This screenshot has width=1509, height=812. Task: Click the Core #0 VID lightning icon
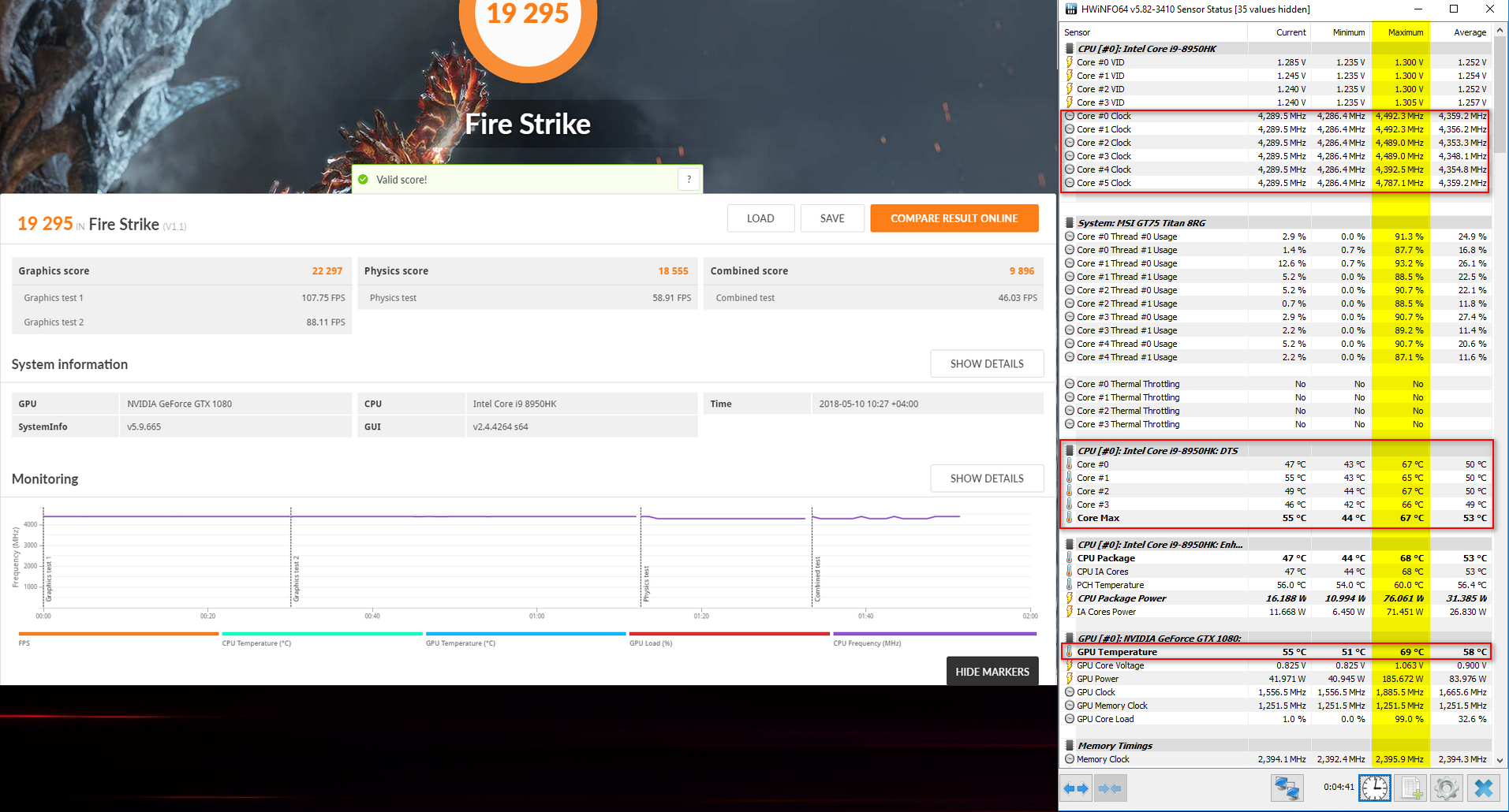point(1070,62)
